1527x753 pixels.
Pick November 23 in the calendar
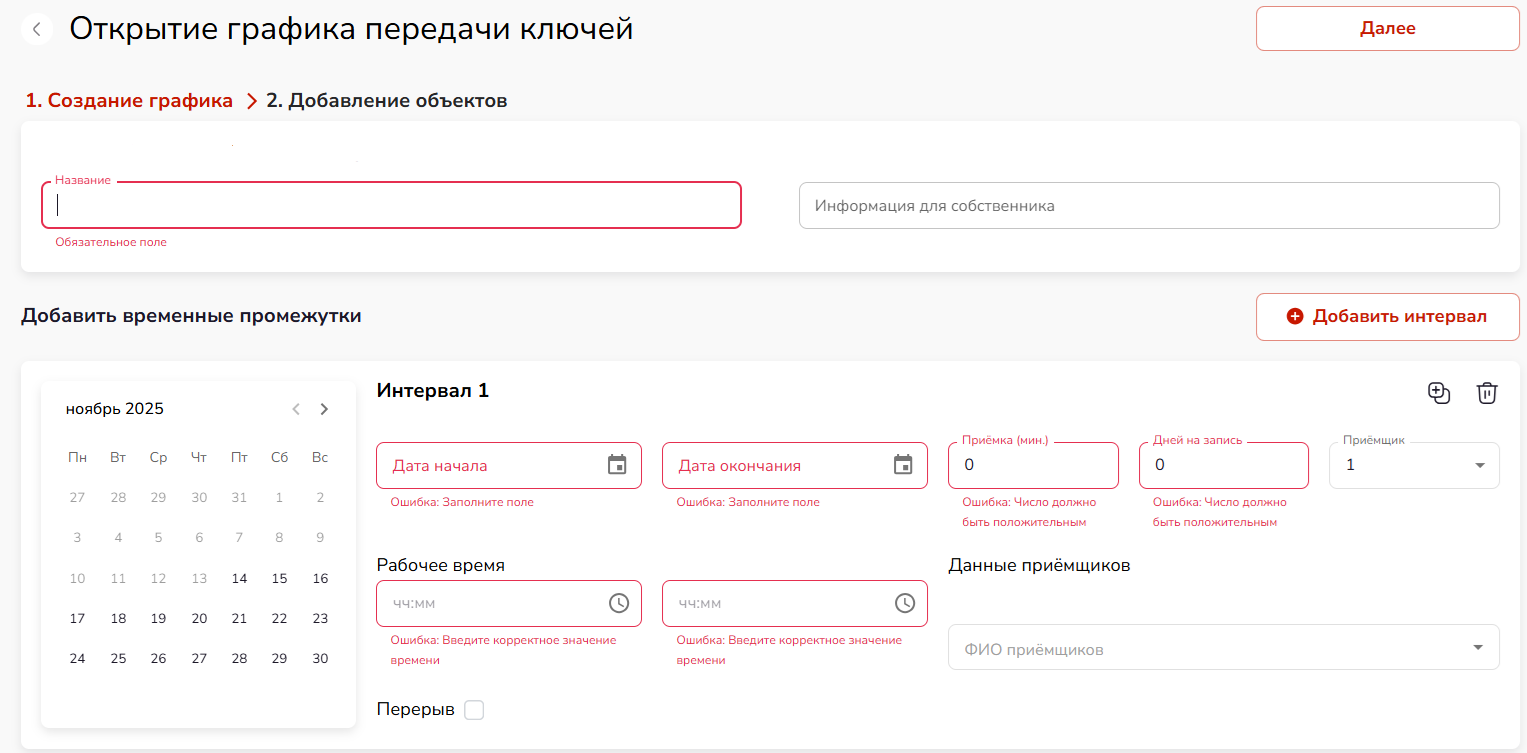(x=320, y=618)
